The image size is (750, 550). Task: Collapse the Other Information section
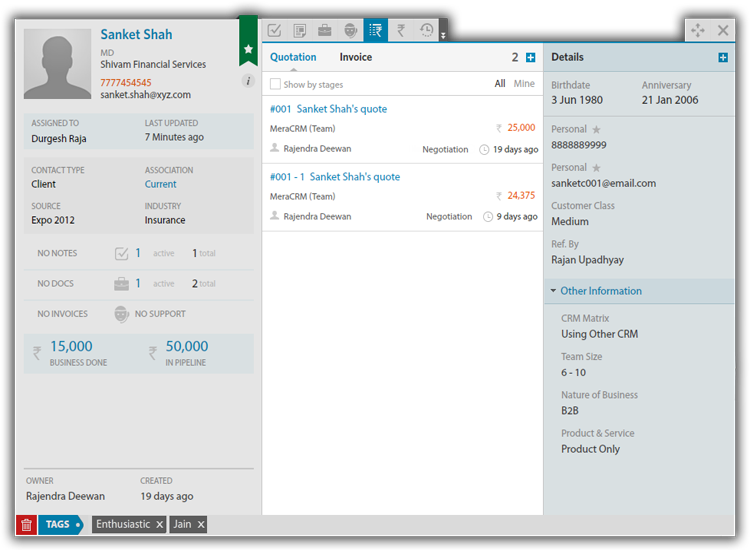coord(553,291)
